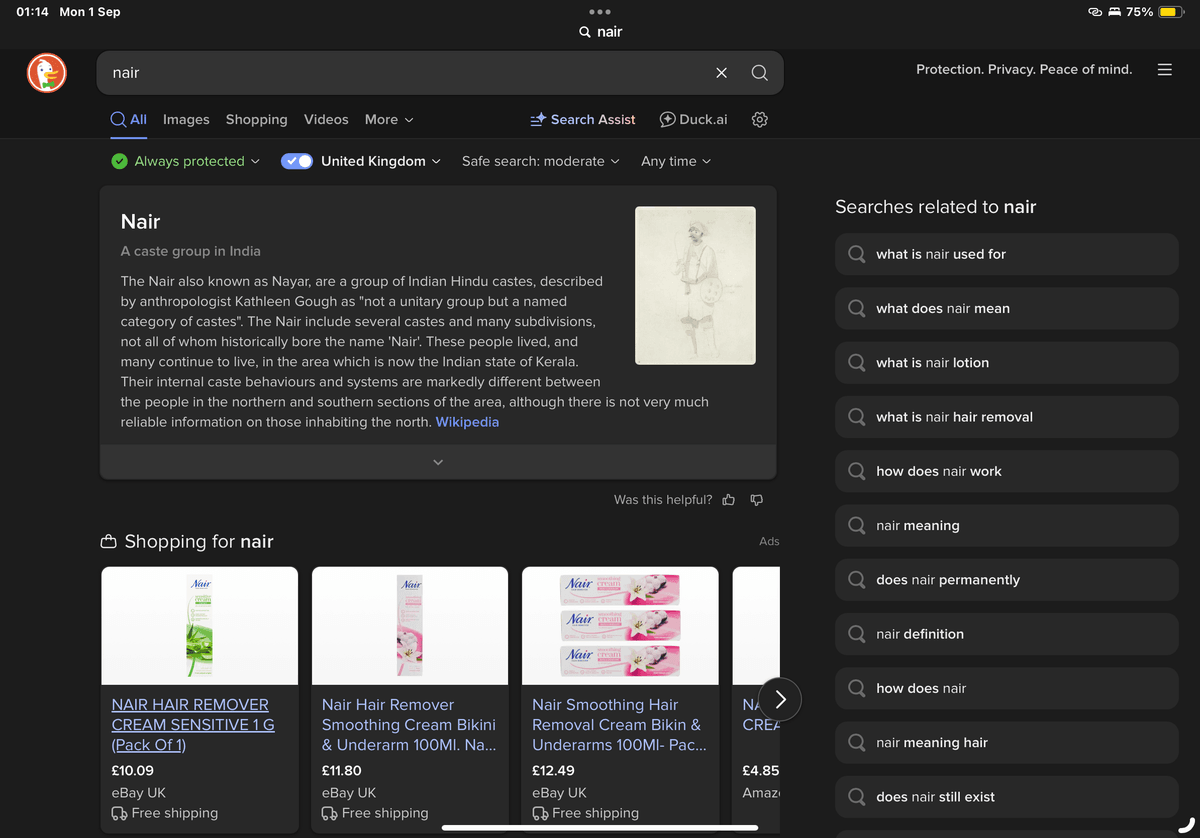Search 'nair meaning hair'
The image size is (1200, 838).
[x=1007, y=742]
